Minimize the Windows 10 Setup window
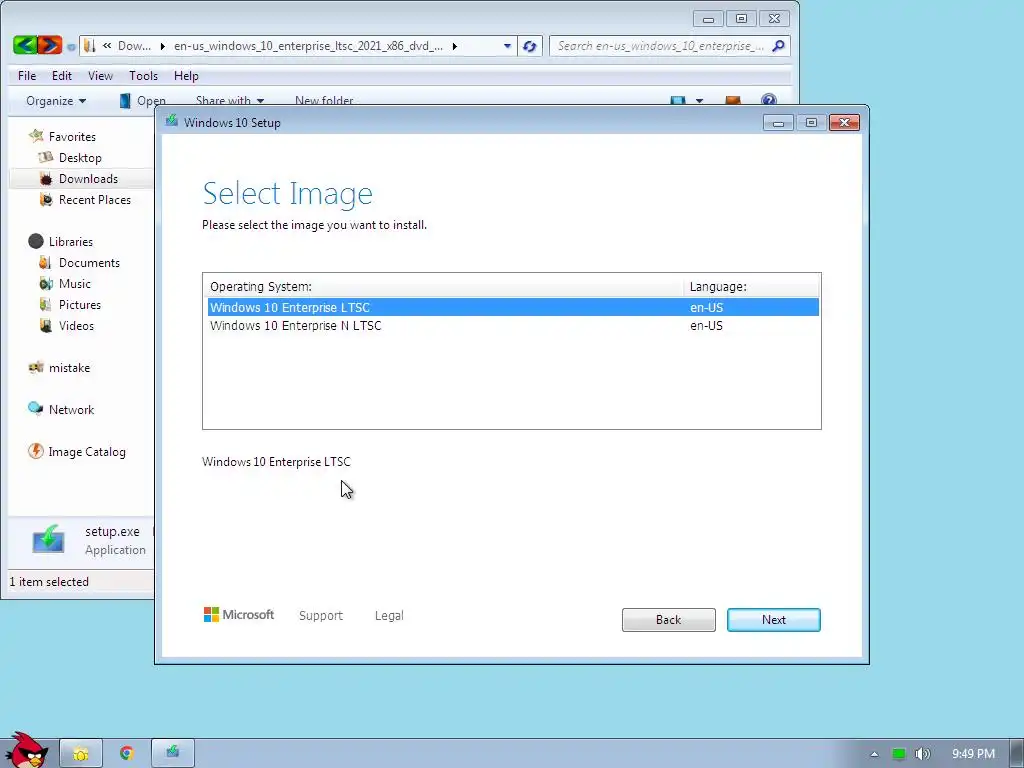1024x768 pixels. click(x=778, y=123)
